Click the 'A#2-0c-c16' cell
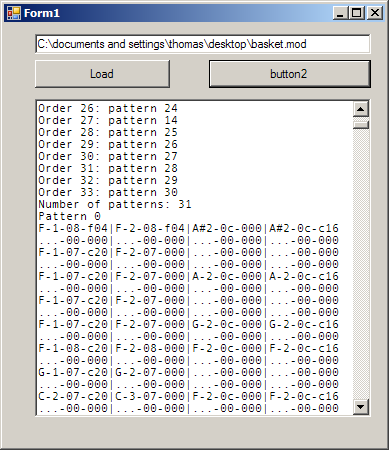The height and width of the screenshot is (450, 389). [x=304, y=228]
